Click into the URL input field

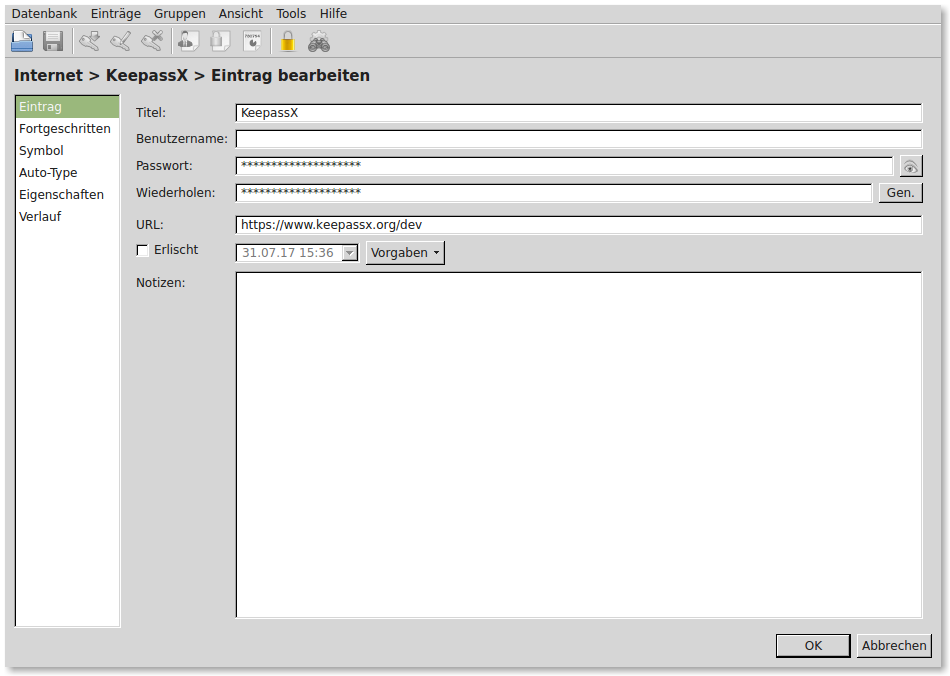[x=579, y=225]
